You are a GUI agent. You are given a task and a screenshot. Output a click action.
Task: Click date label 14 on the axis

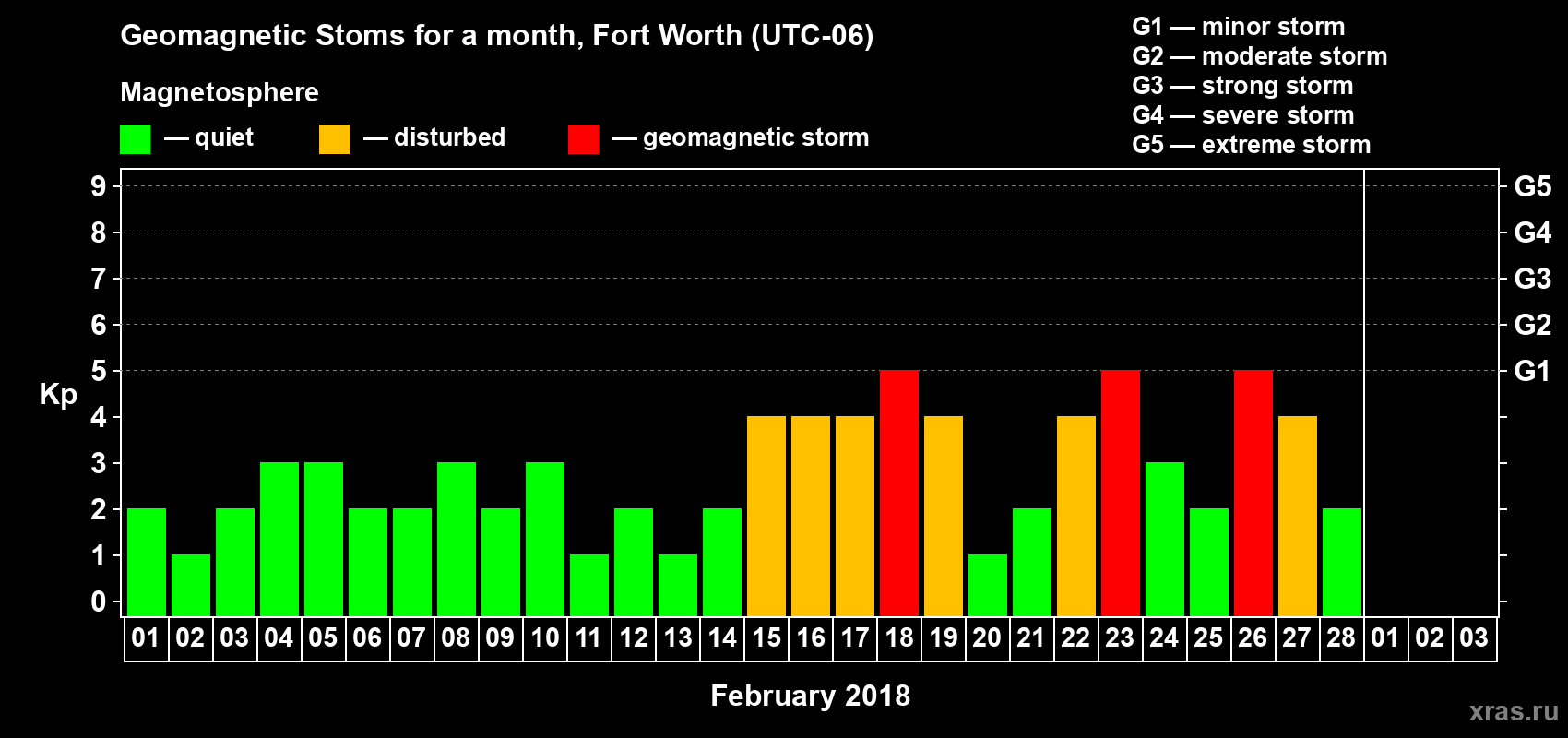pos(722,637)
